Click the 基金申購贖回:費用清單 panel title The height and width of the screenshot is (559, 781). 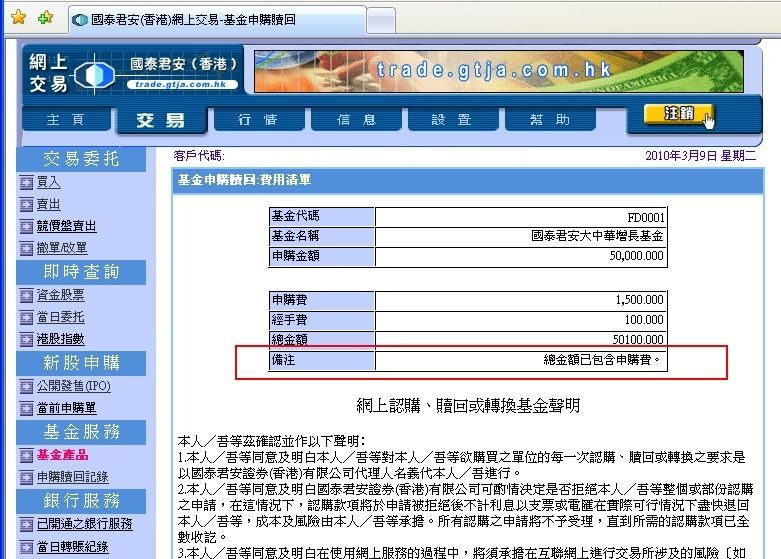click(244, 180)
